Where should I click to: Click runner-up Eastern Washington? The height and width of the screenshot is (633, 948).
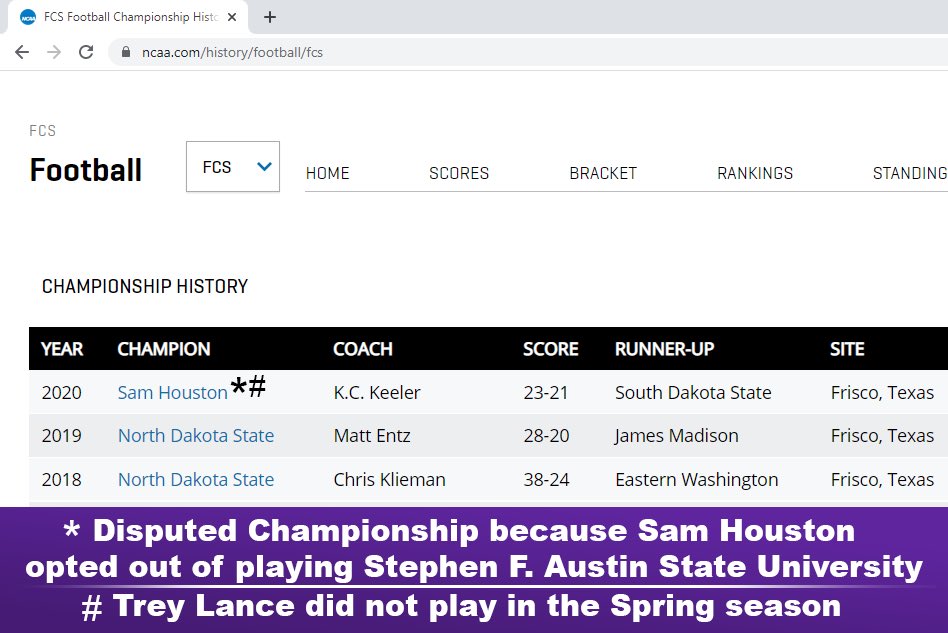click(x=696, y=479)
